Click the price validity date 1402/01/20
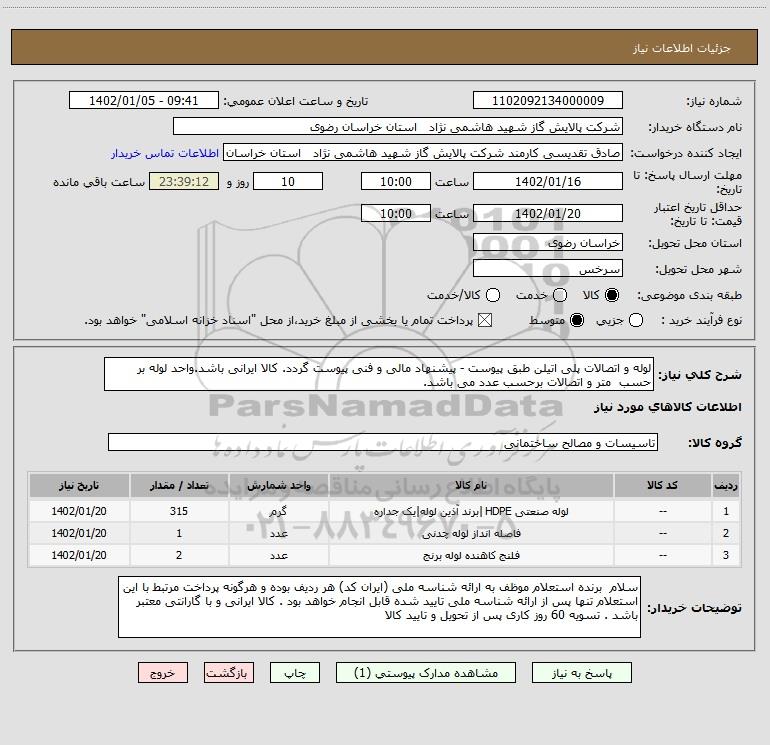This screenshot has width=770, height=745. 548,213
